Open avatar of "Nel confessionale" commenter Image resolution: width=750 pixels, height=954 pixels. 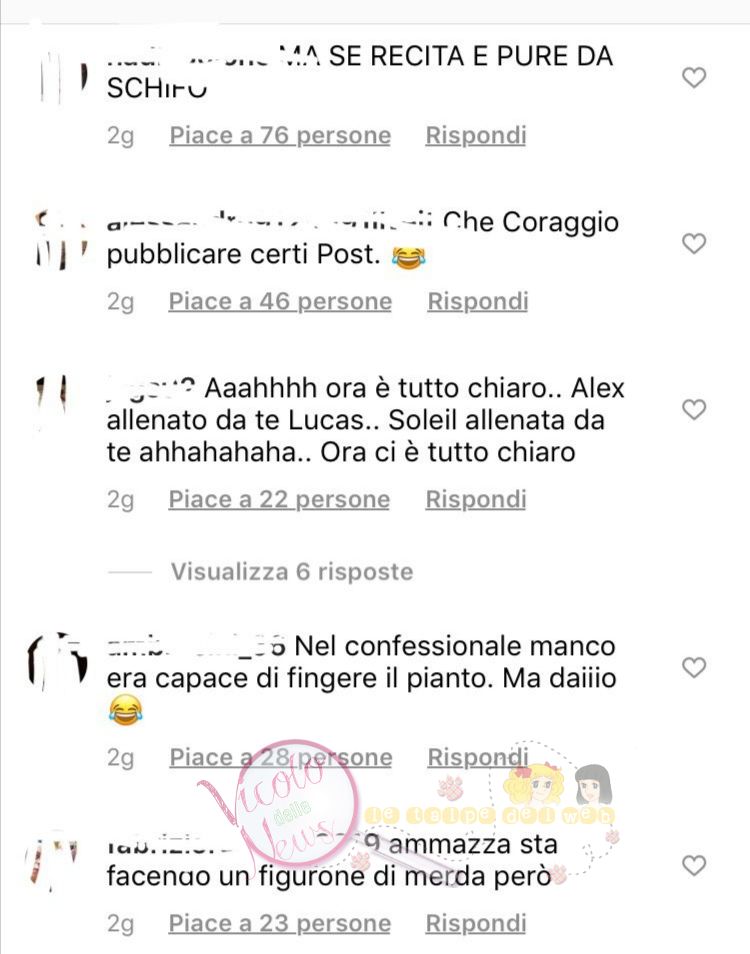coord(60,663)
